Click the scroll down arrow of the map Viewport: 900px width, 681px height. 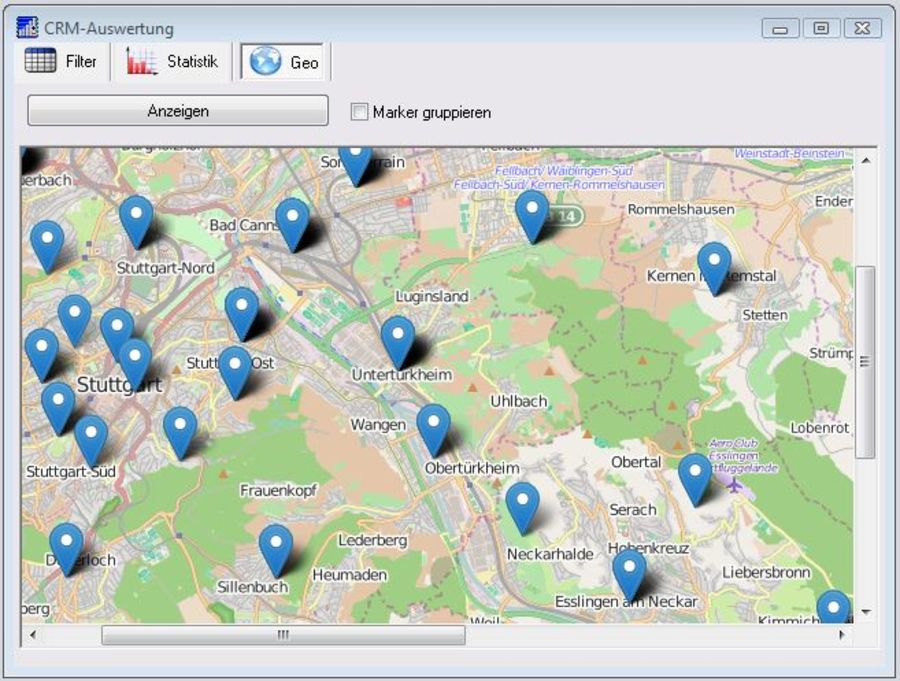(x=866, y=612)
